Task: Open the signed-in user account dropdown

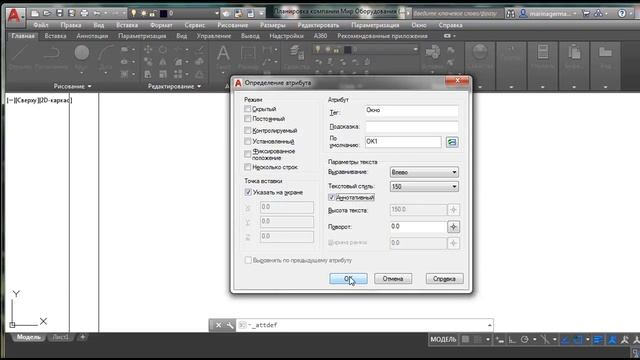Action: tap(548, 13)
